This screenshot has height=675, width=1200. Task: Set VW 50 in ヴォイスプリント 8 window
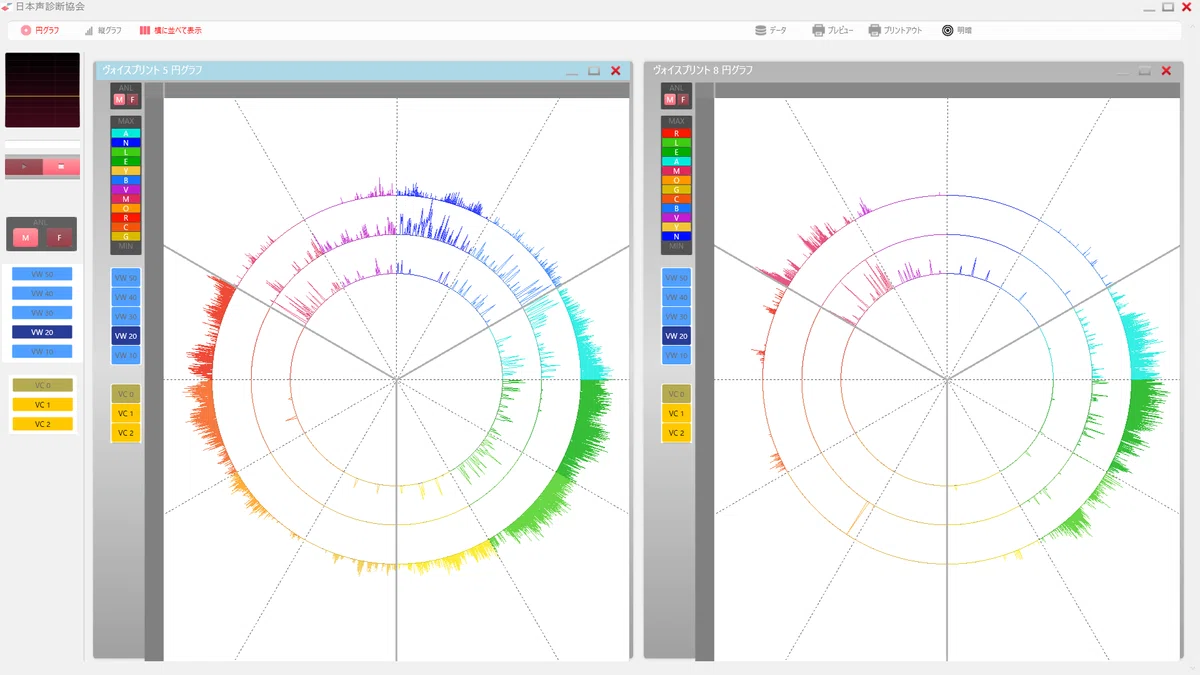coord(676,278)
